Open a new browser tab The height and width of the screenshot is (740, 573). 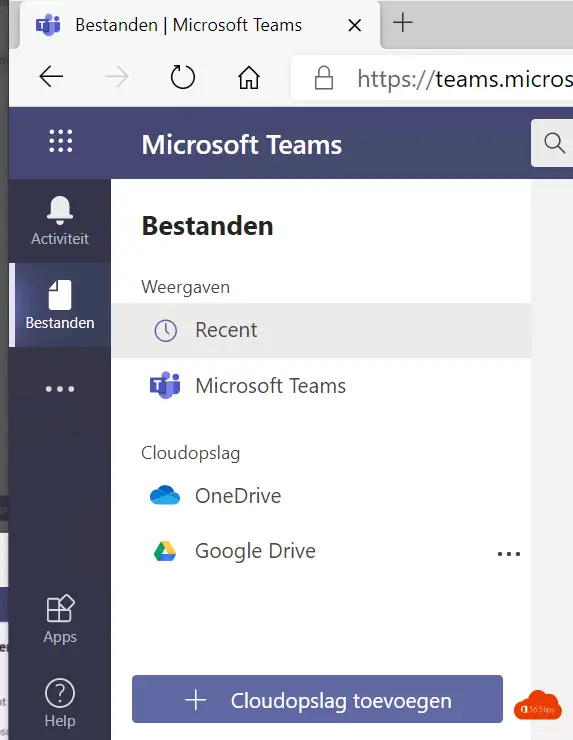click(x=403, y=23)
